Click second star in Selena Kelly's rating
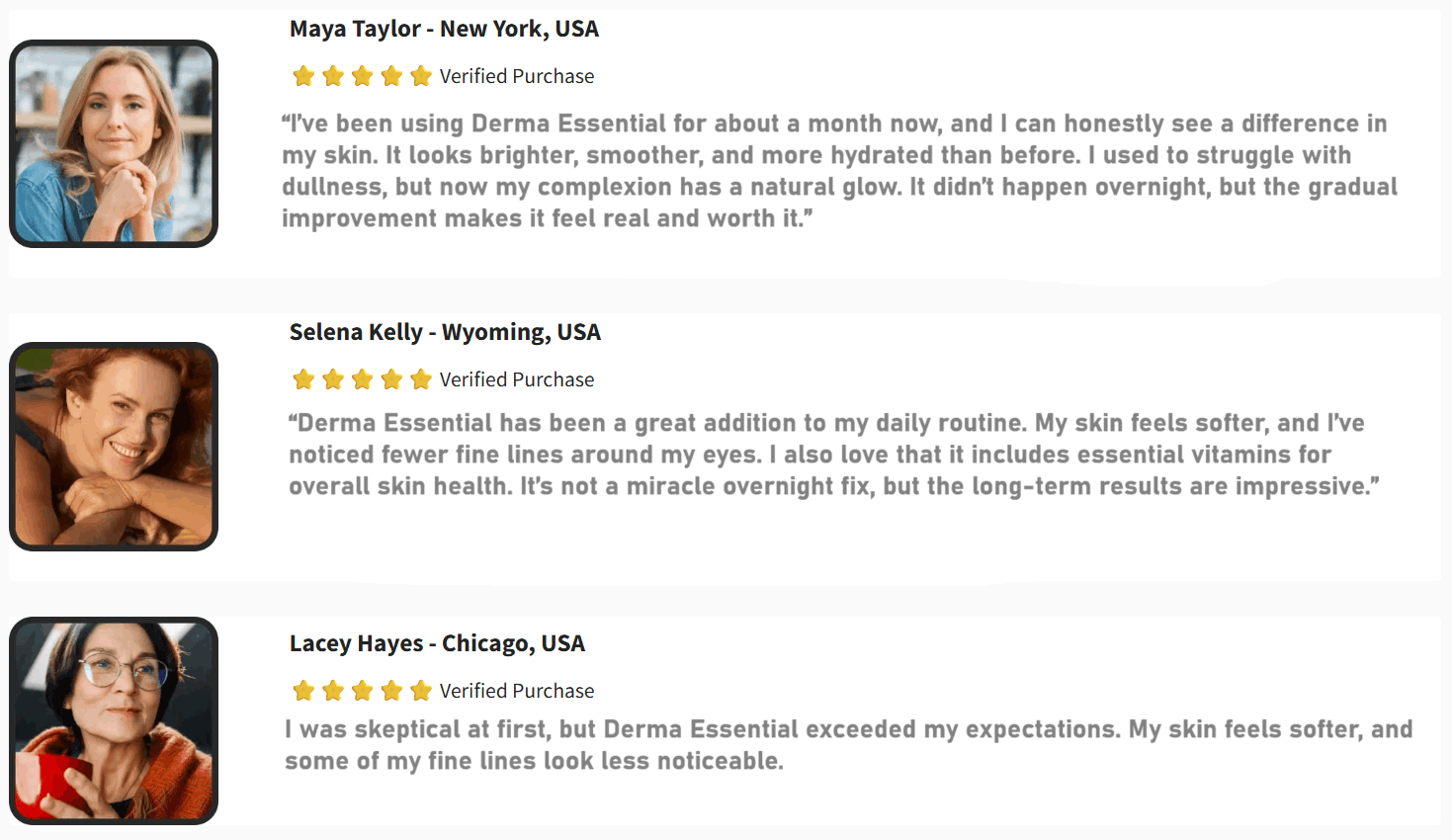Image resolution: width=1452 pixels, height=840 pixels. click(333, 379)
